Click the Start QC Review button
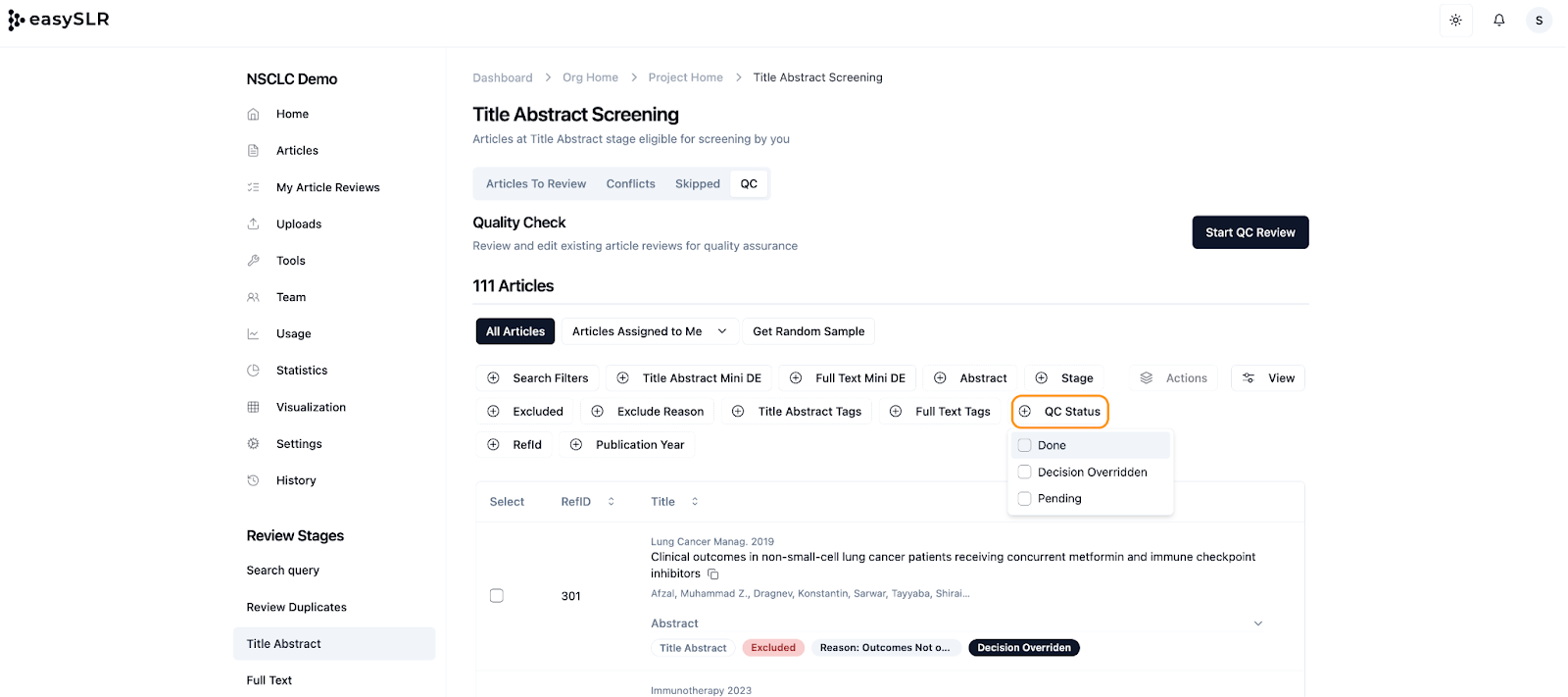This screenshot has height=697, width=1568. click(1249, 232)
